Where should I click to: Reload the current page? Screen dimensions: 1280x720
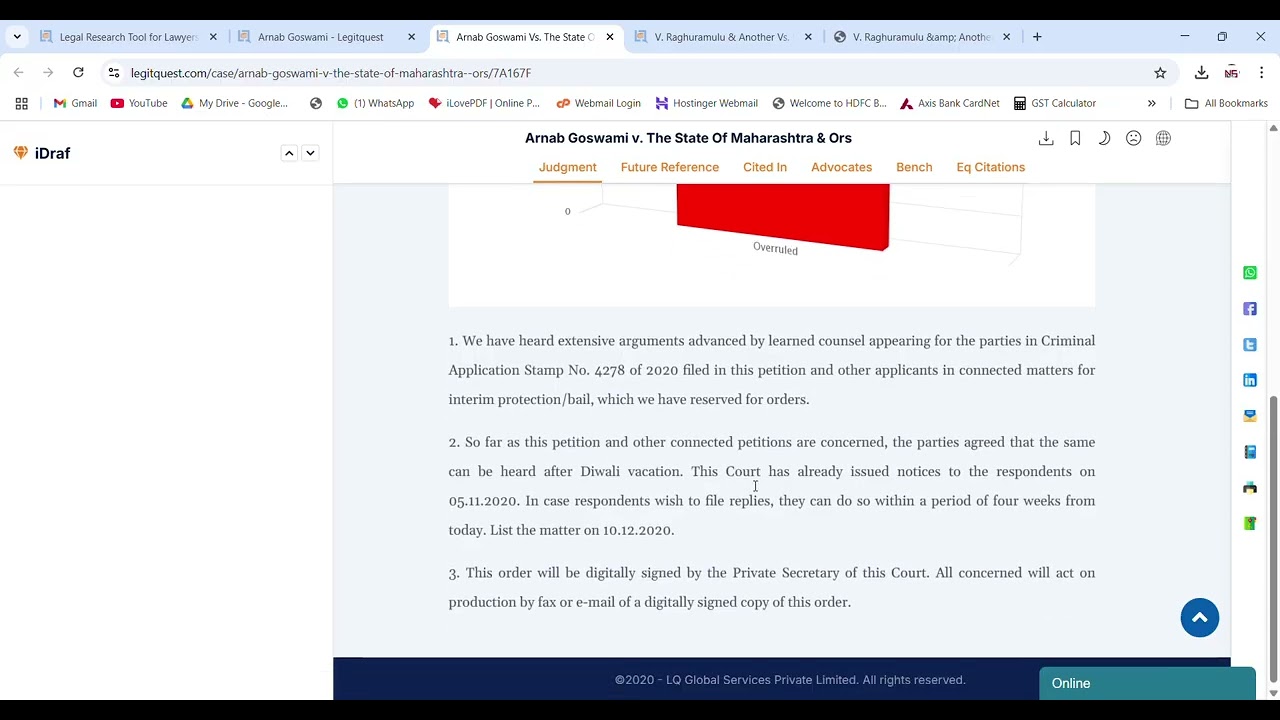coord(78,73)
